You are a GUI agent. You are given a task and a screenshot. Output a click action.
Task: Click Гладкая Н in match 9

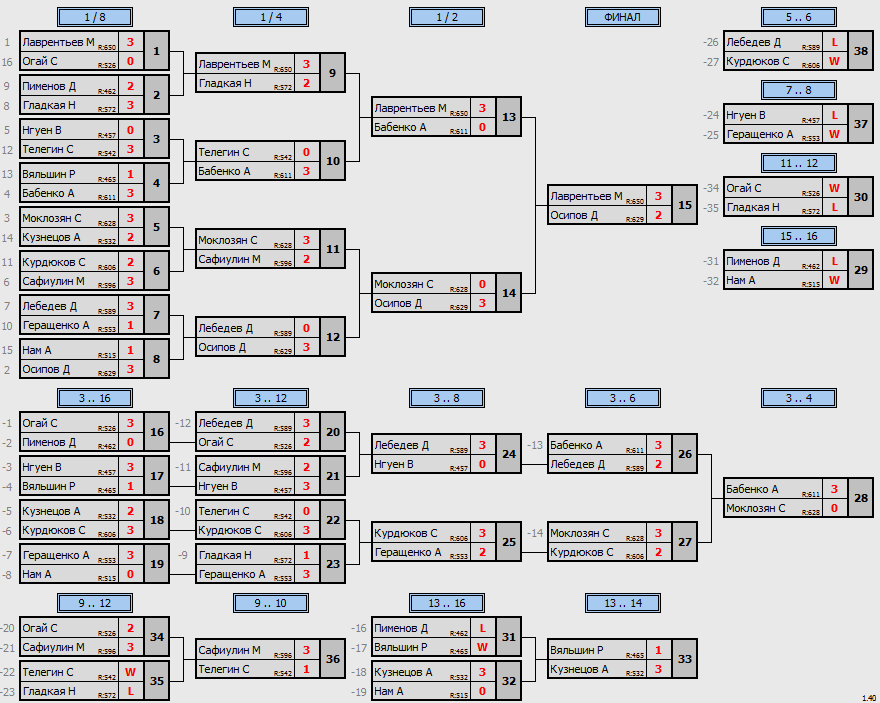225,84
